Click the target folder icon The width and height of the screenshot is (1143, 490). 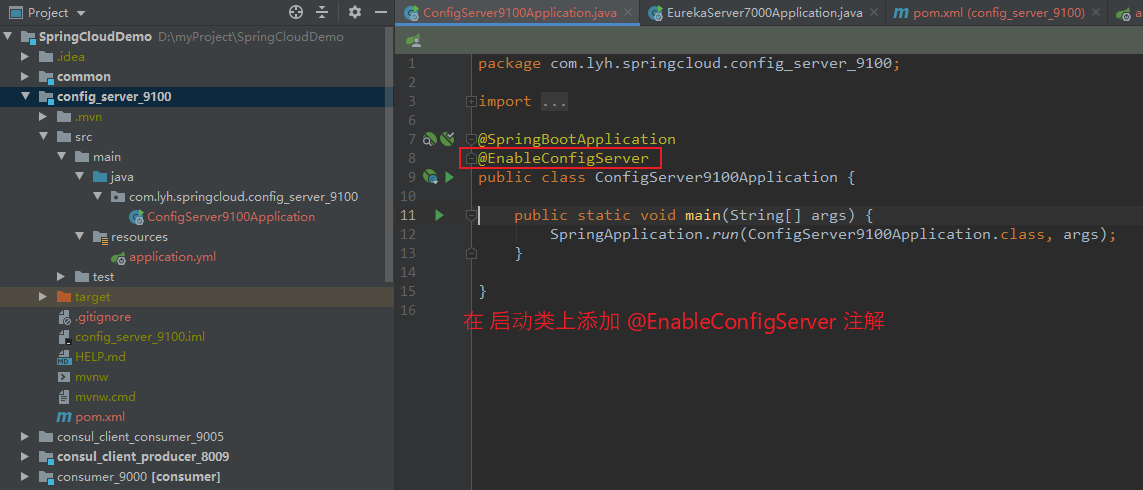click(x=64, y=297)
